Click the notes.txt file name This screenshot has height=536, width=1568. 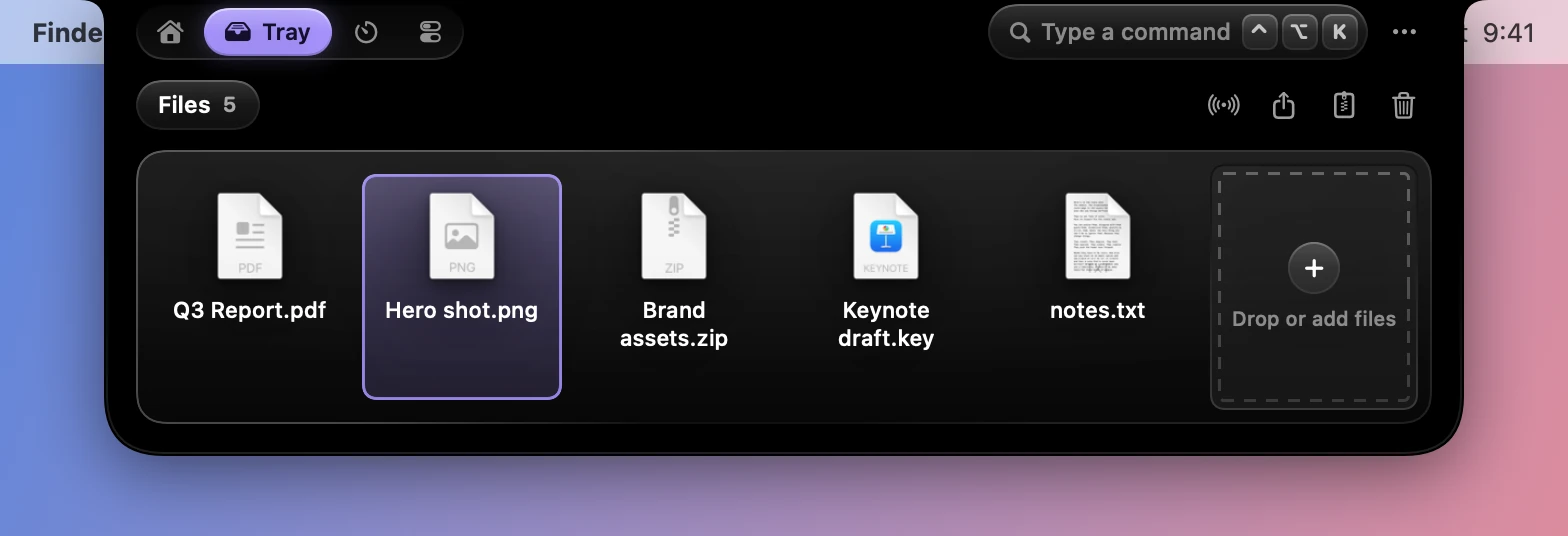[x=1098, y=310]
